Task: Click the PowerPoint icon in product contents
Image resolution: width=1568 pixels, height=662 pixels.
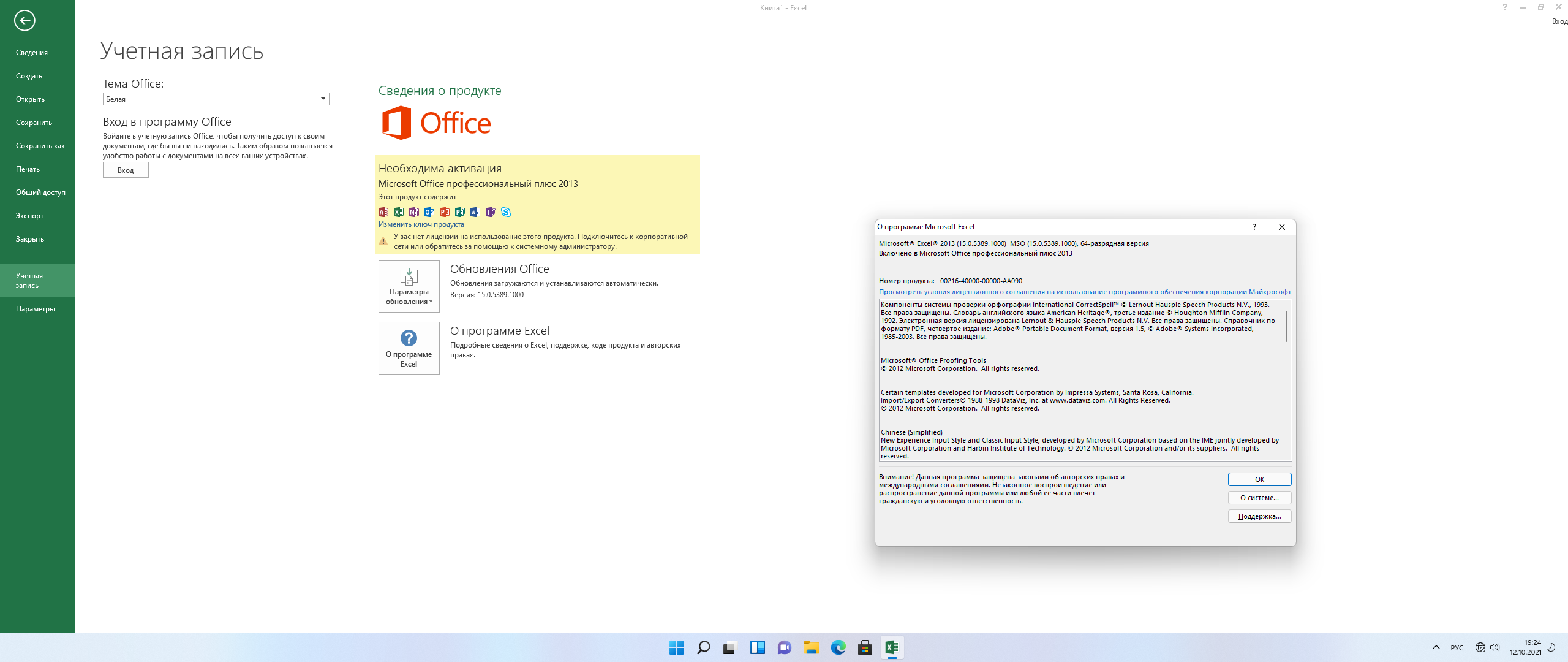Action: 445,212
